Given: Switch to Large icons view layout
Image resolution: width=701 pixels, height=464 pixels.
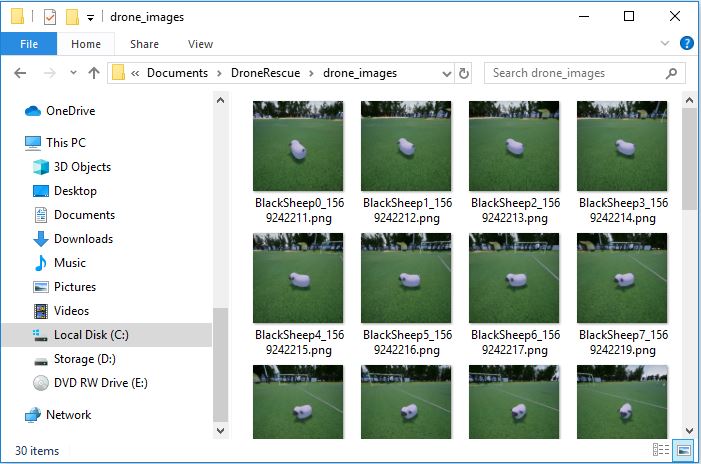Looking at the screenshot, I should (x=684, y=450).
